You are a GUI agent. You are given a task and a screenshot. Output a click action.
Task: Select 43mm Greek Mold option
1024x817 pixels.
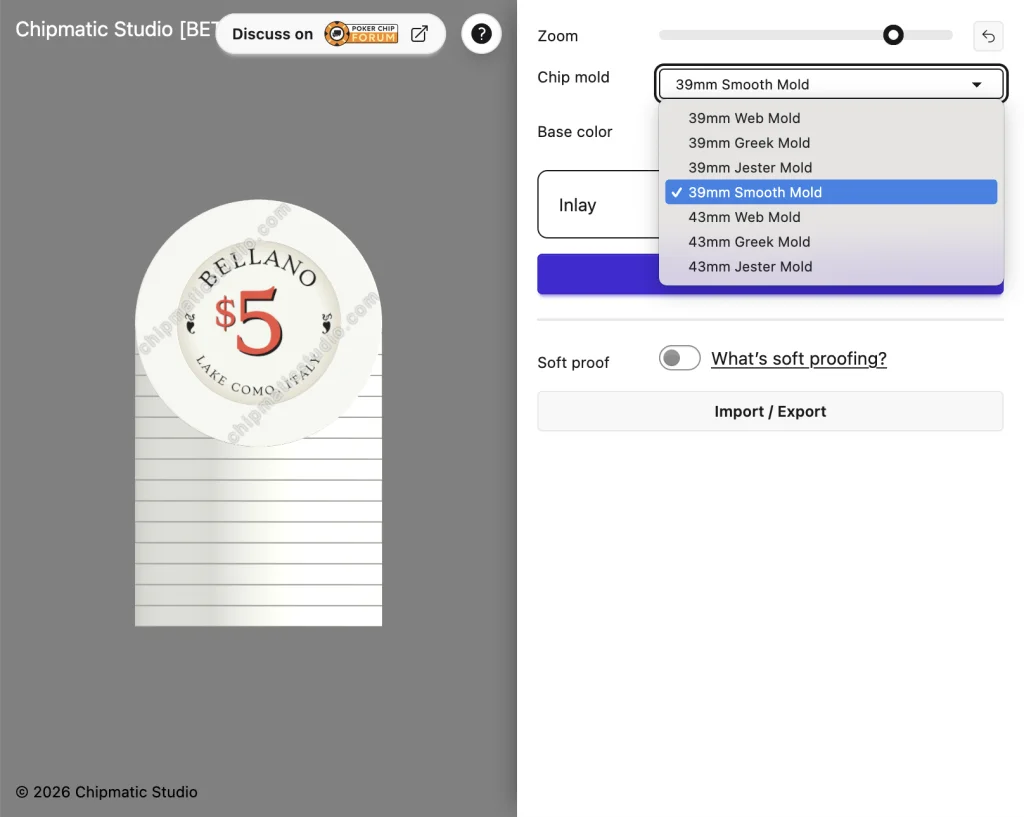(831, 242)
